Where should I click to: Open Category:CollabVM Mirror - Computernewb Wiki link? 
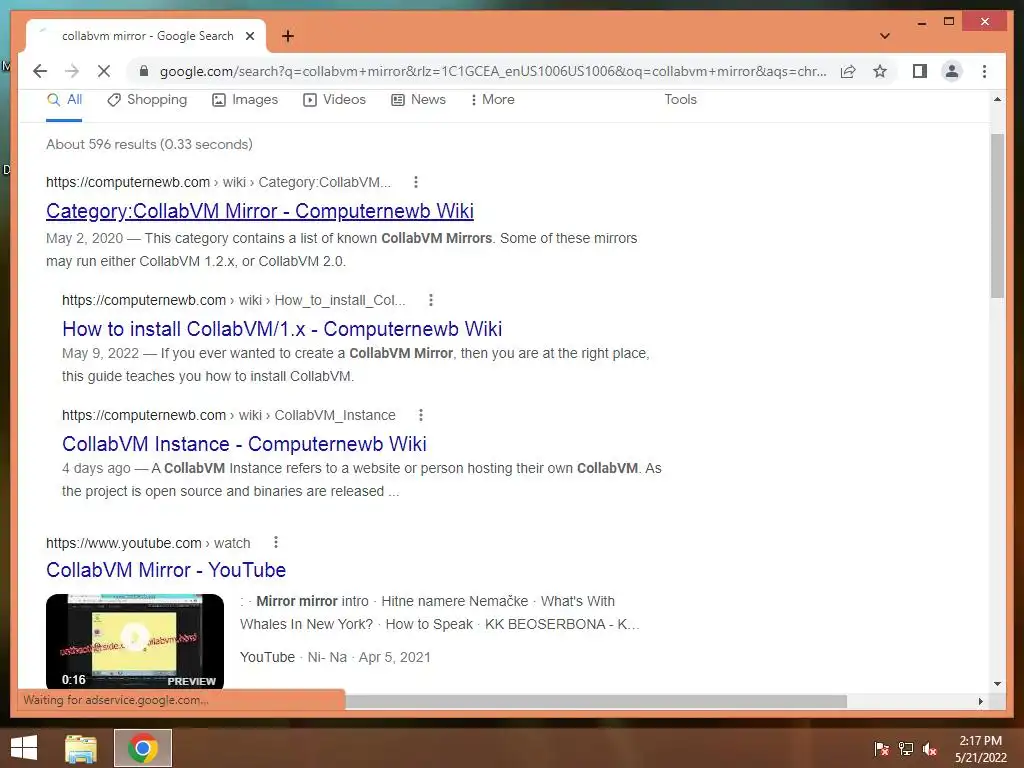point(260,211)
